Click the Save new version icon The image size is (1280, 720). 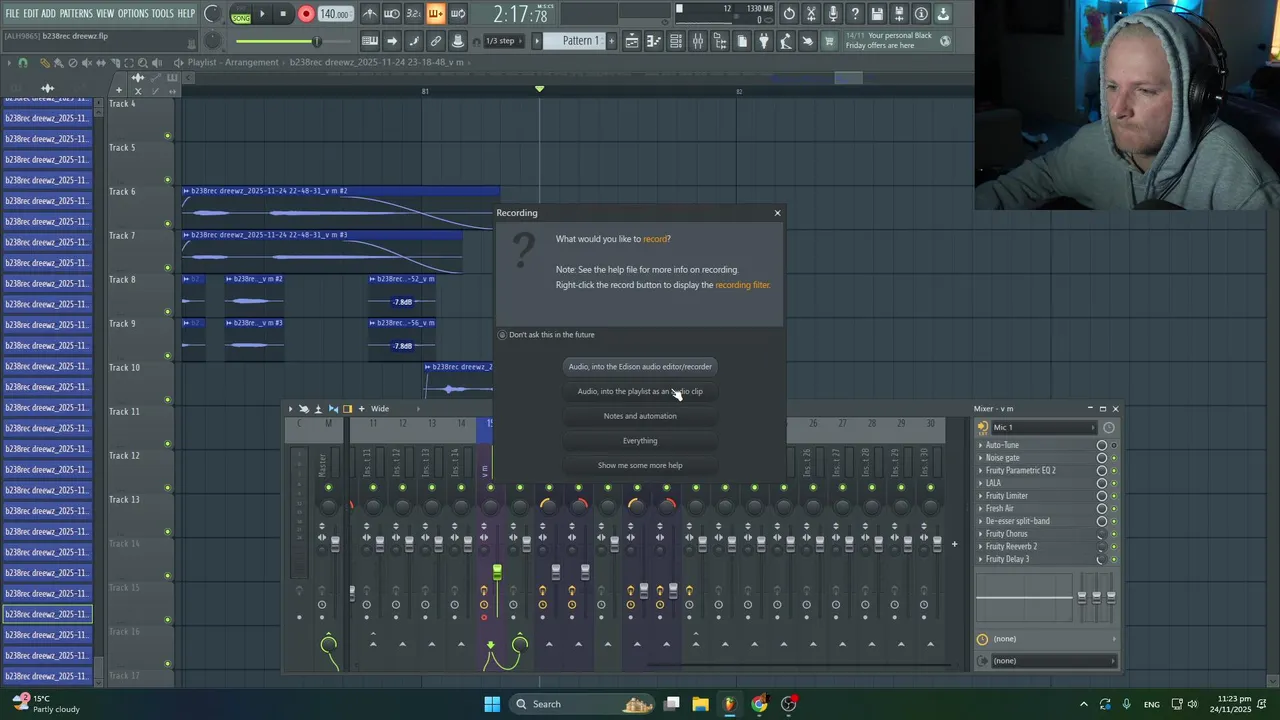pyautogui.click(x=899, y=14)
